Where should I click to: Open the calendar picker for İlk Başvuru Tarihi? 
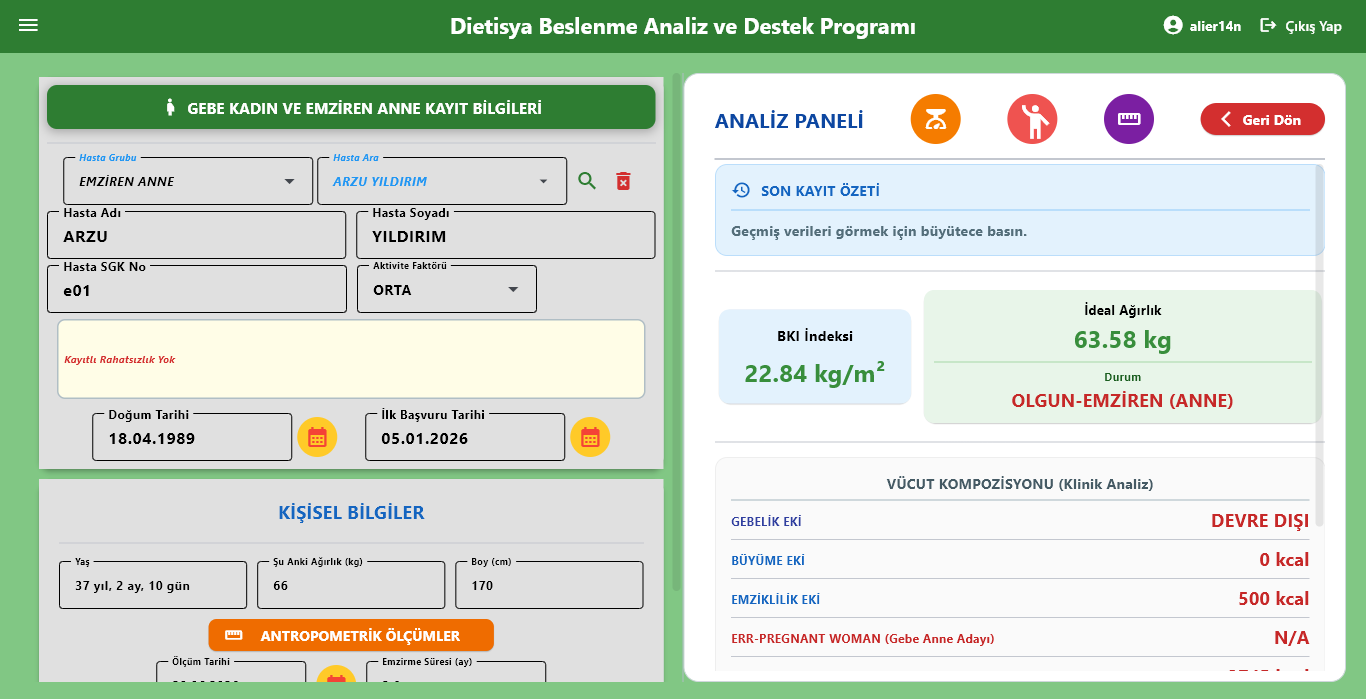pos(590,437)
